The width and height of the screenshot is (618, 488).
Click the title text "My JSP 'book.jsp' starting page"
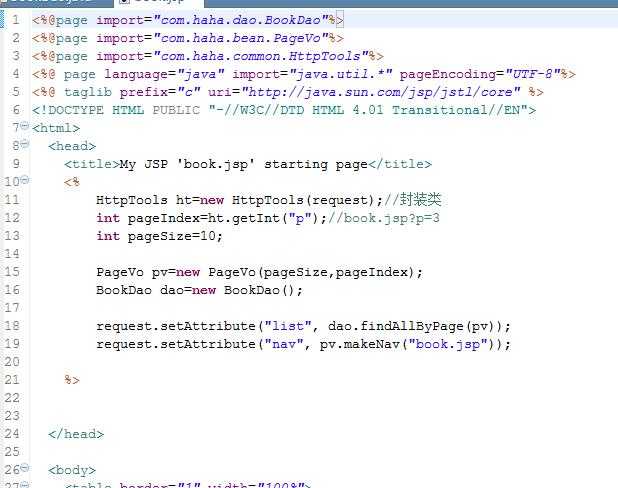pos(244,164)
